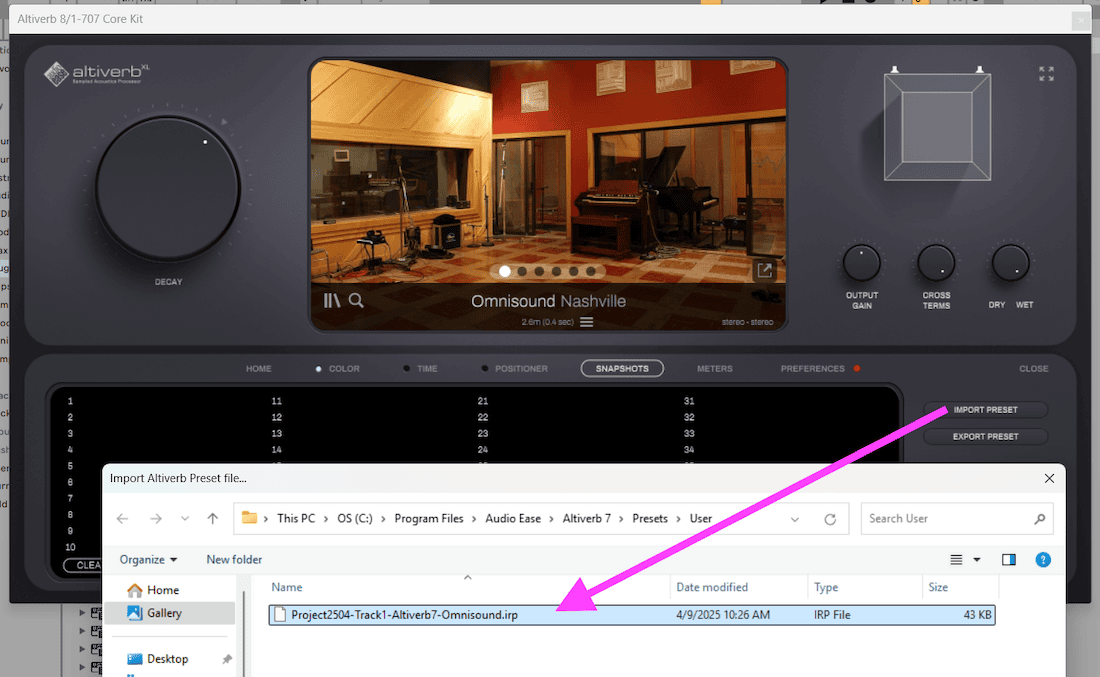Toggle the TIME section indicator dot

tap(406, 368)
